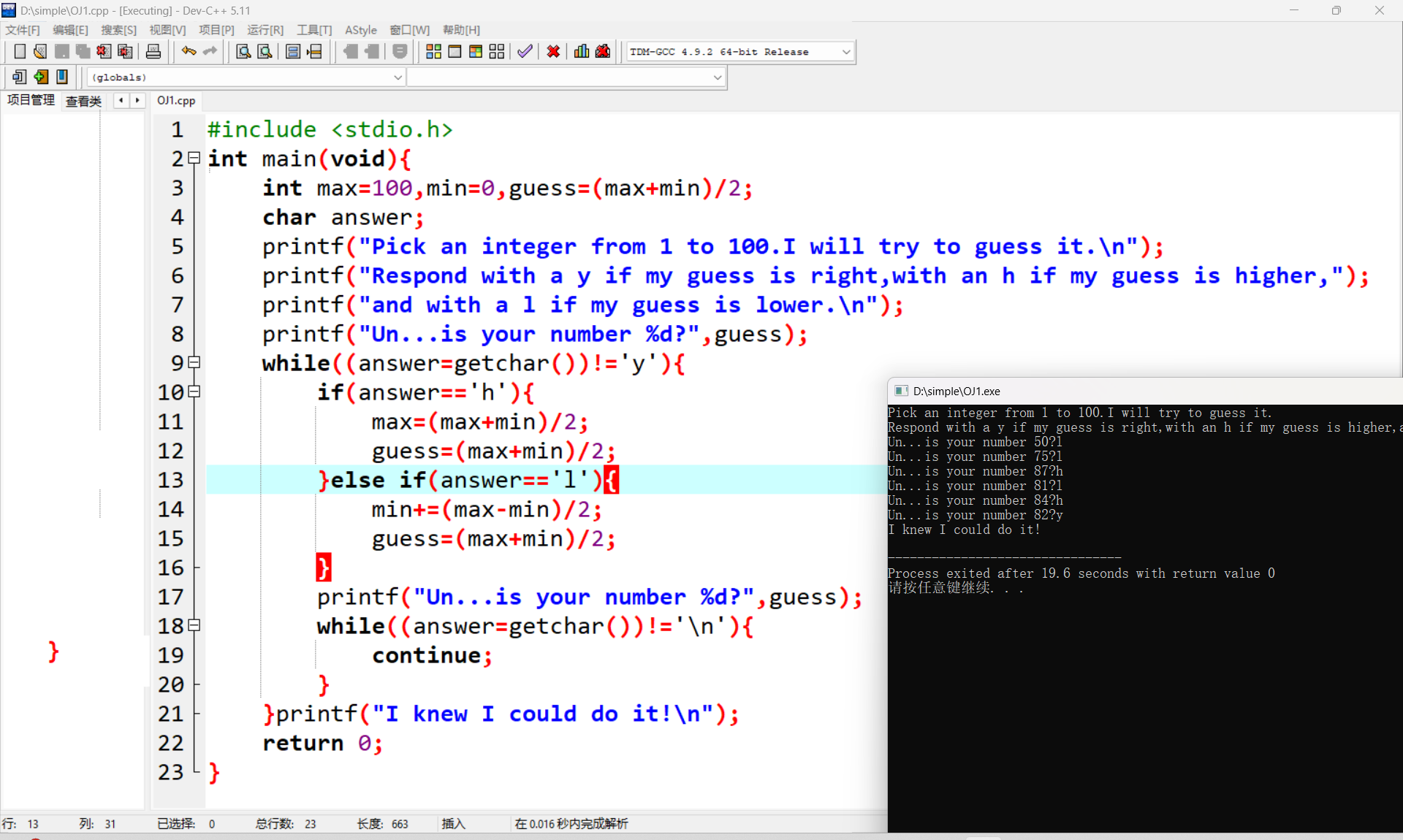Image resolution: width=1403 pixels, height=840 pixels.
Task: Click the red X stop execution icon
Action: [x=553, y=51]
